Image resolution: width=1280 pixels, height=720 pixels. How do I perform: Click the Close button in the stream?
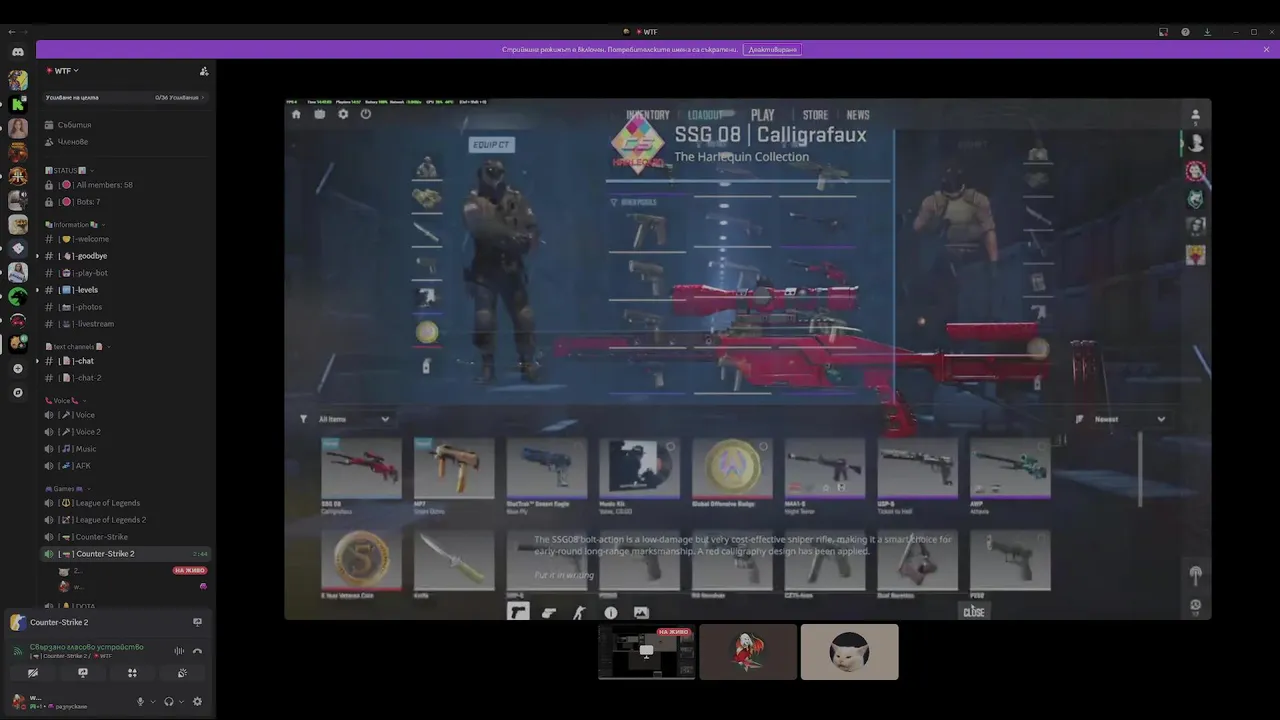tap(973, 612)
